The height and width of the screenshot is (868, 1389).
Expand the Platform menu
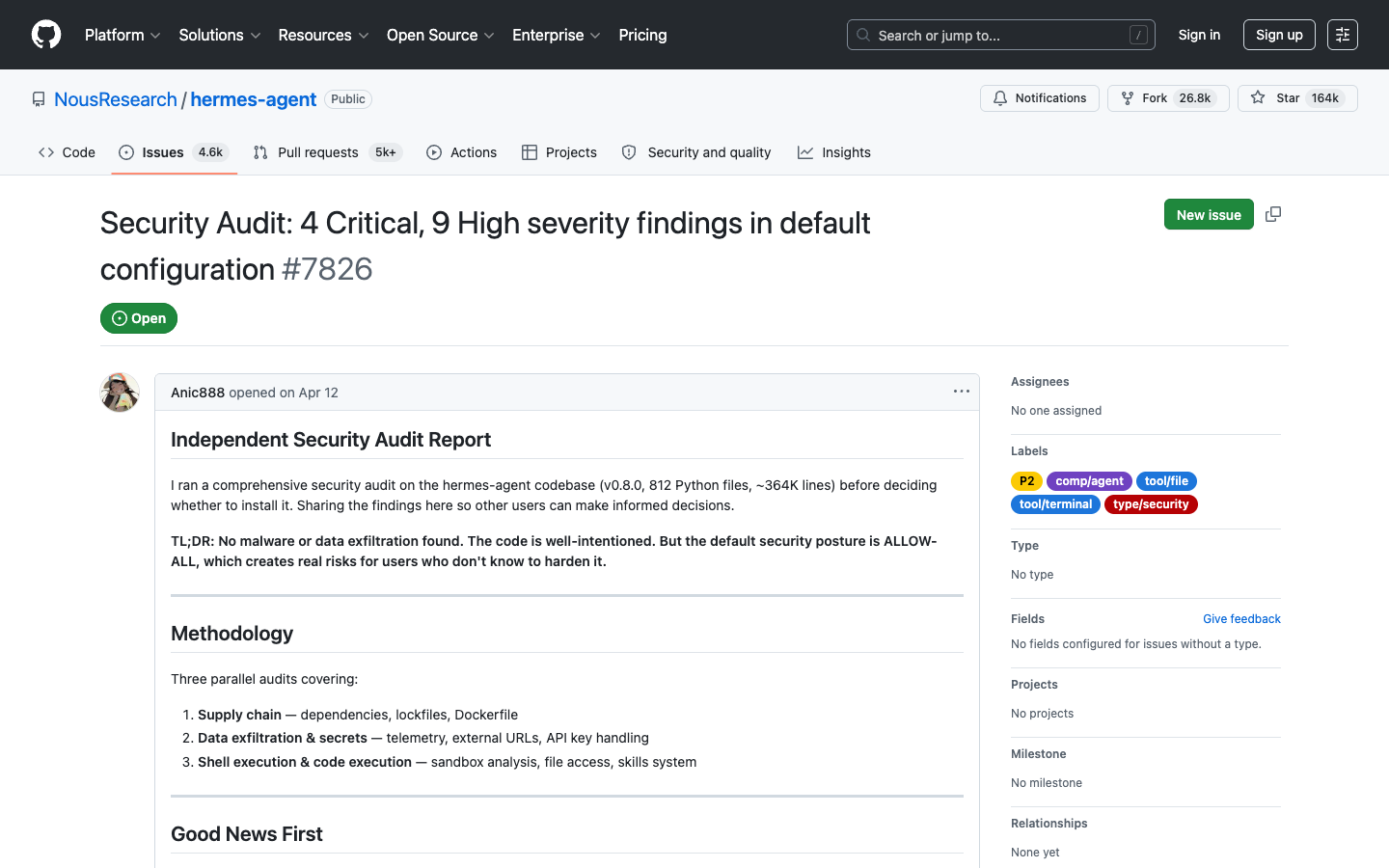coord(123,35)
